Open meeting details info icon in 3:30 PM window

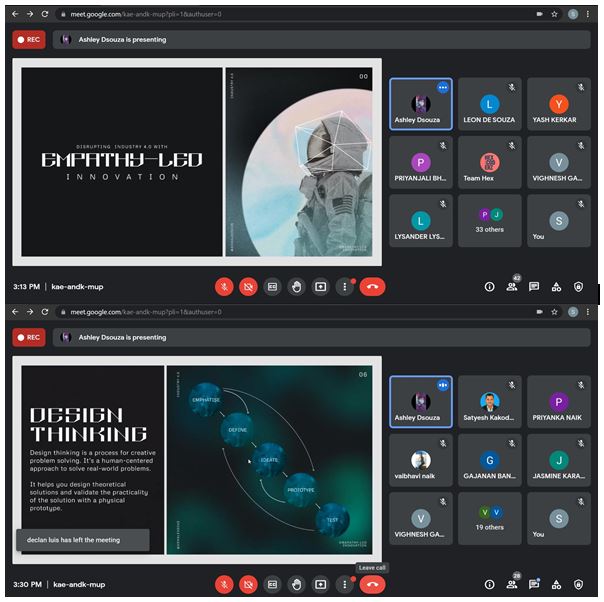click(489, 585)
